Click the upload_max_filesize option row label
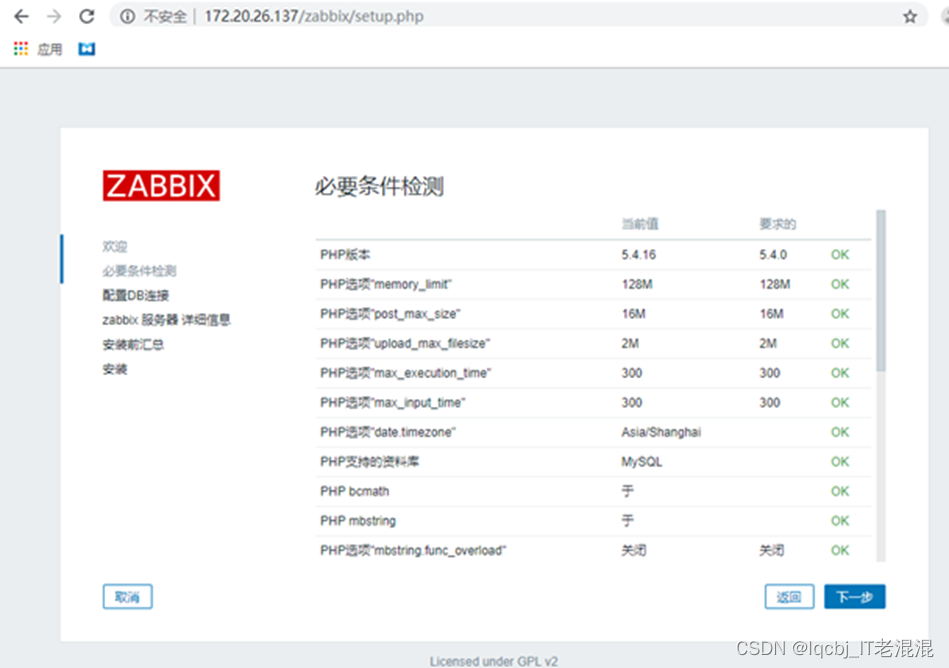Image resolution: width=949 pixels, height=668 pixels. coord(405,344)
